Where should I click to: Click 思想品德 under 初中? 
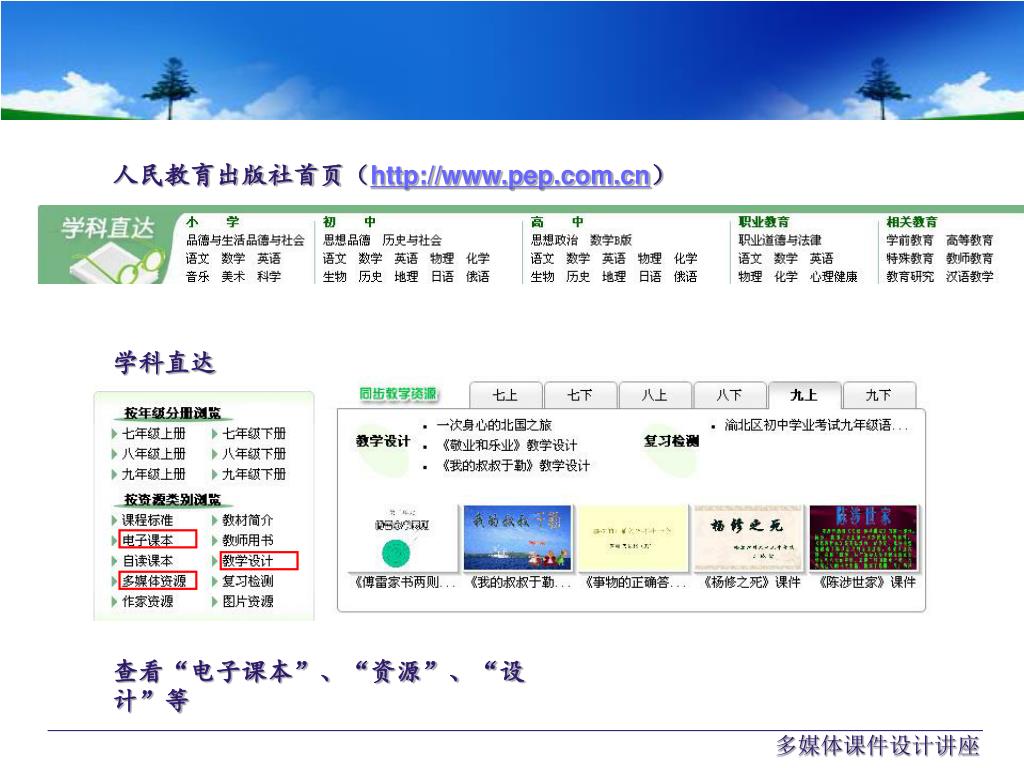pyautogui.click(x=347, y=240)
